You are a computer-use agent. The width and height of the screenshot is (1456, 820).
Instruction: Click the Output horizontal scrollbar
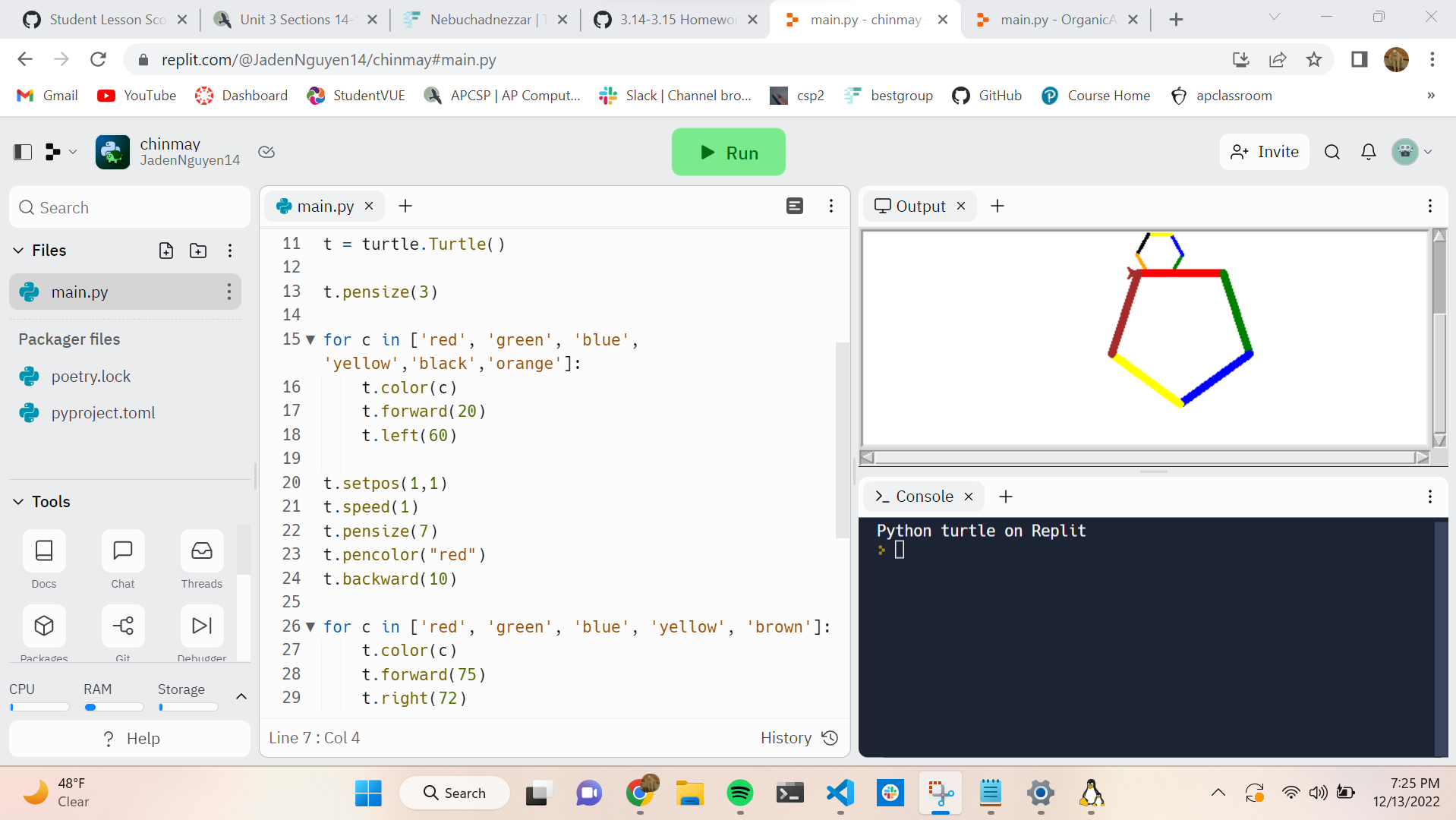pyautogui.click(x=1145, y=457)
